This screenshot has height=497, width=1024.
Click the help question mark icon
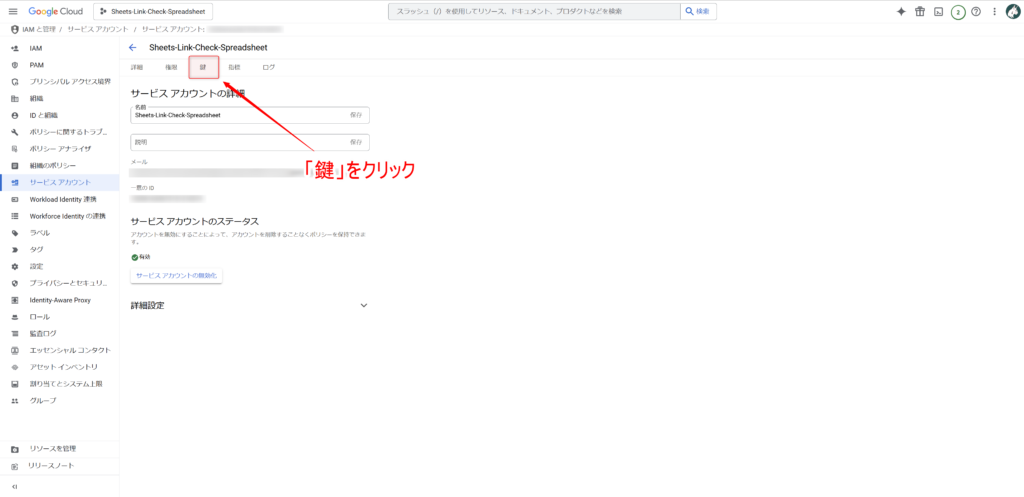[975, 11]
